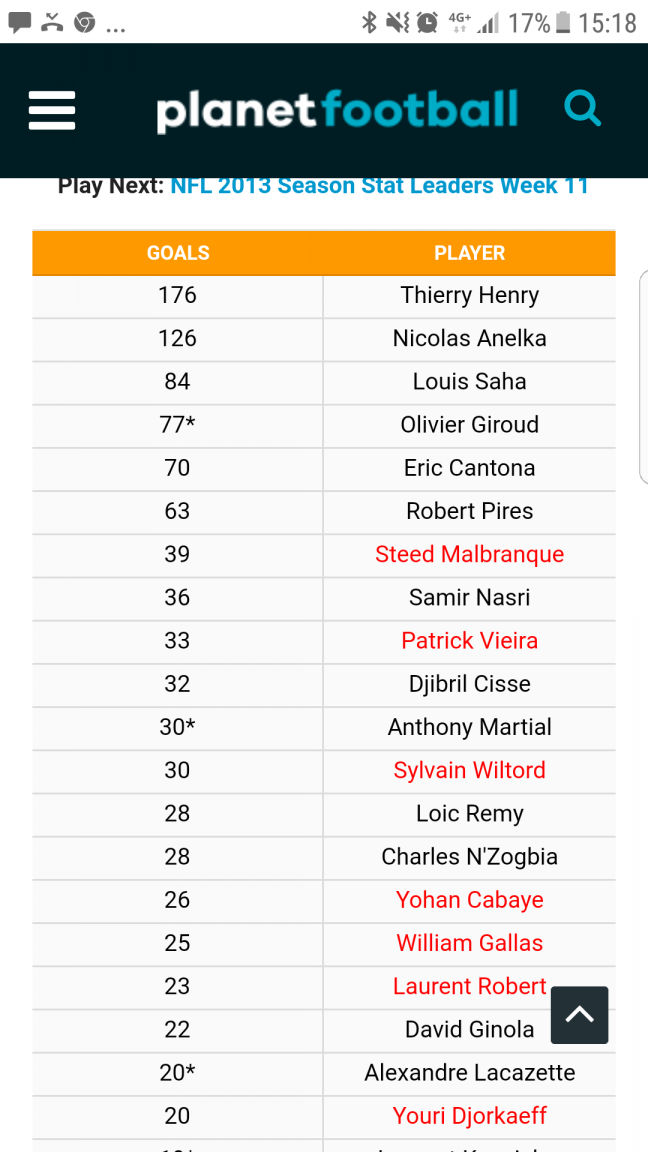The width and height of the screenshot is (648, 1152).
Task: Open the NFL 2013 Season Stat Leaders link
Action: (x=379, y=186)
